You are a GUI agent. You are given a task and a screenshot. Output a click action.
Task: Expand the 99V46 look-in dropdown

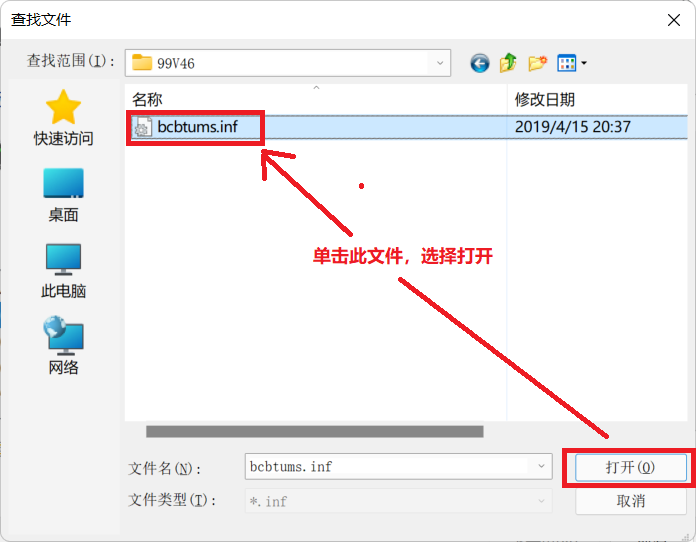coord(439,63)
